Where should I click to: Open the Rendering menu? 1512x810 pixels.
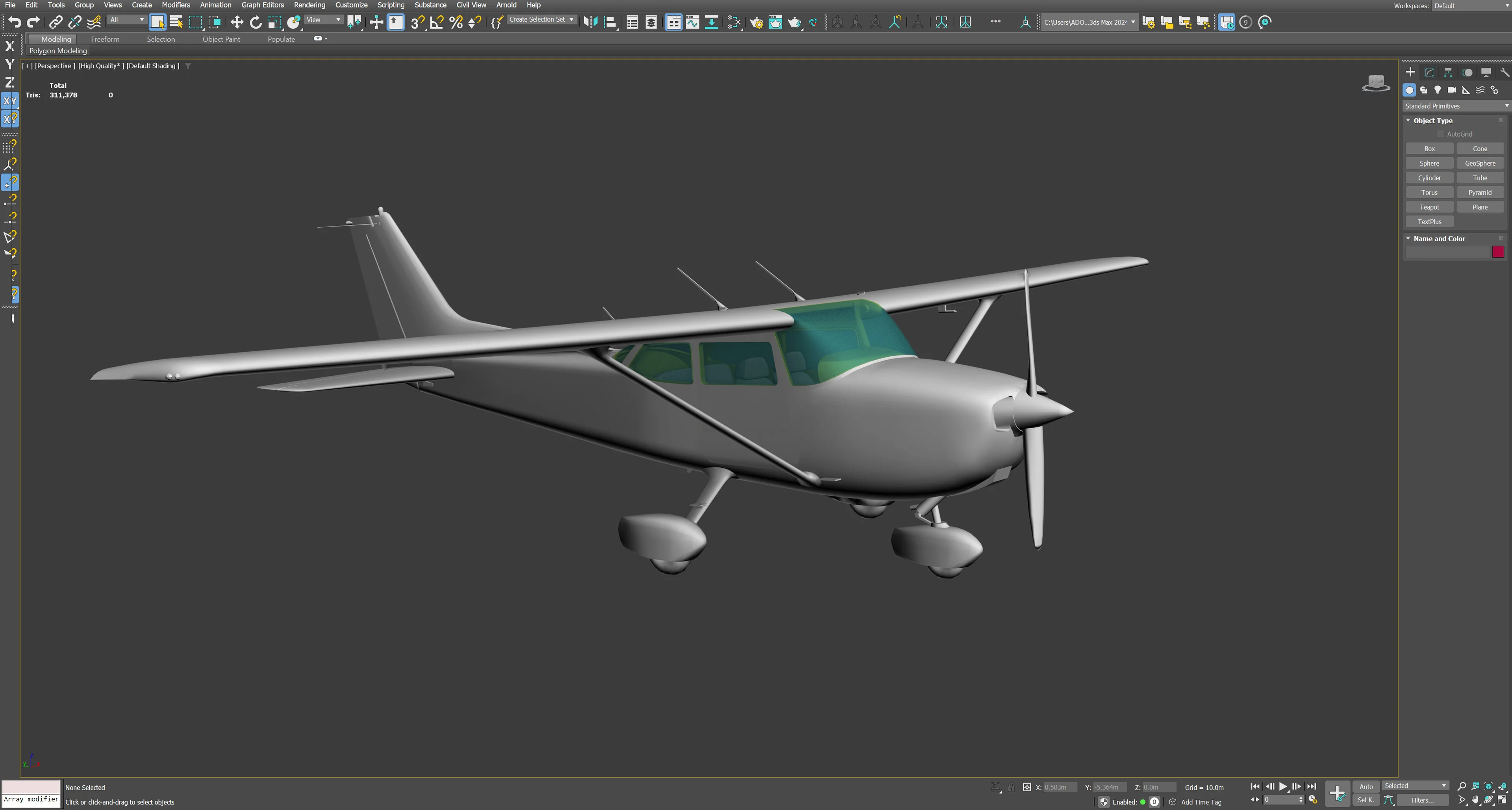pos(309,5)
